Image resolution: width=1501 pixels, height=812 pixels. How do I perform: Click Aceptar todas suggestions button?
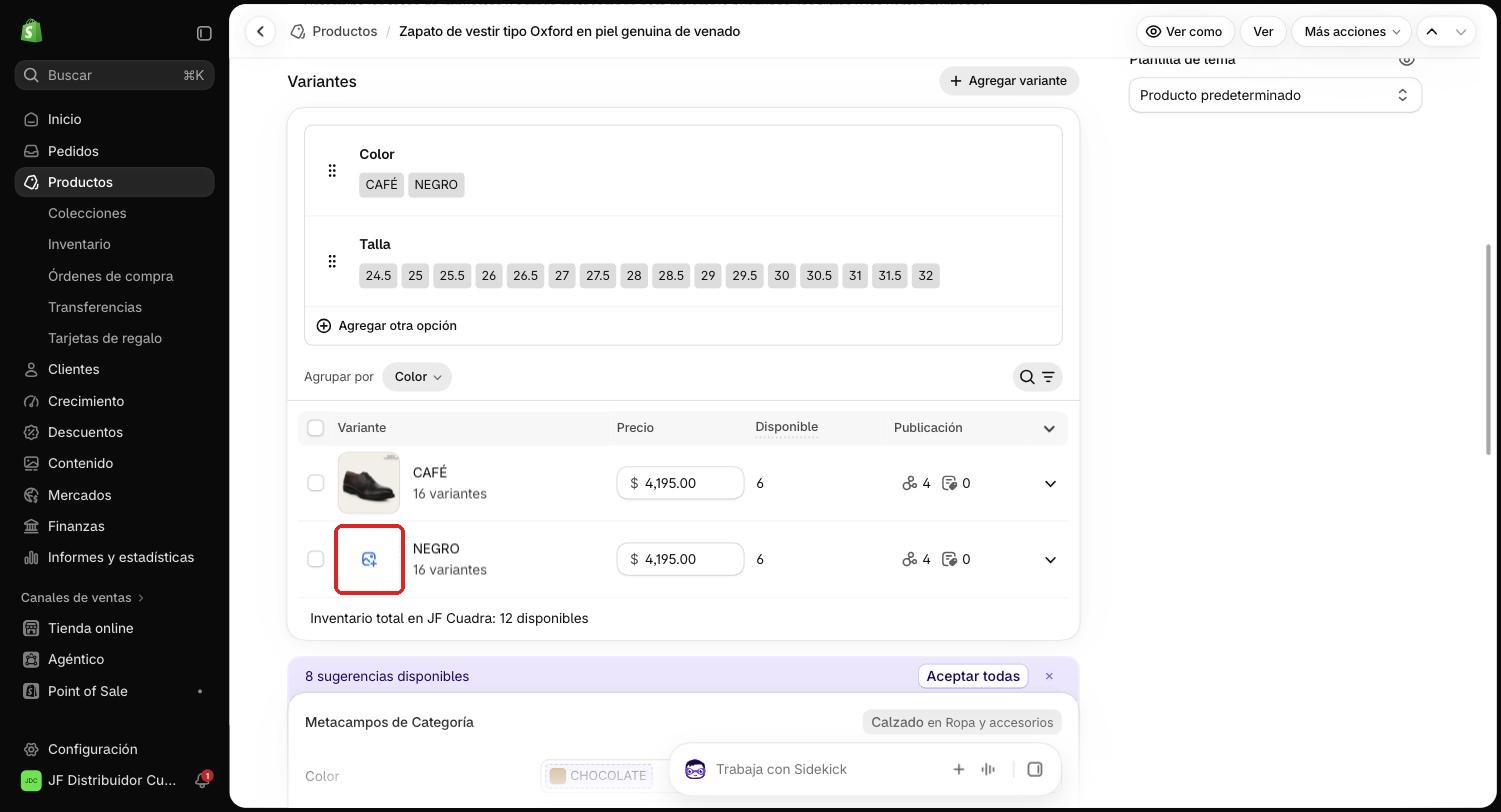click(x=973, y=676)
